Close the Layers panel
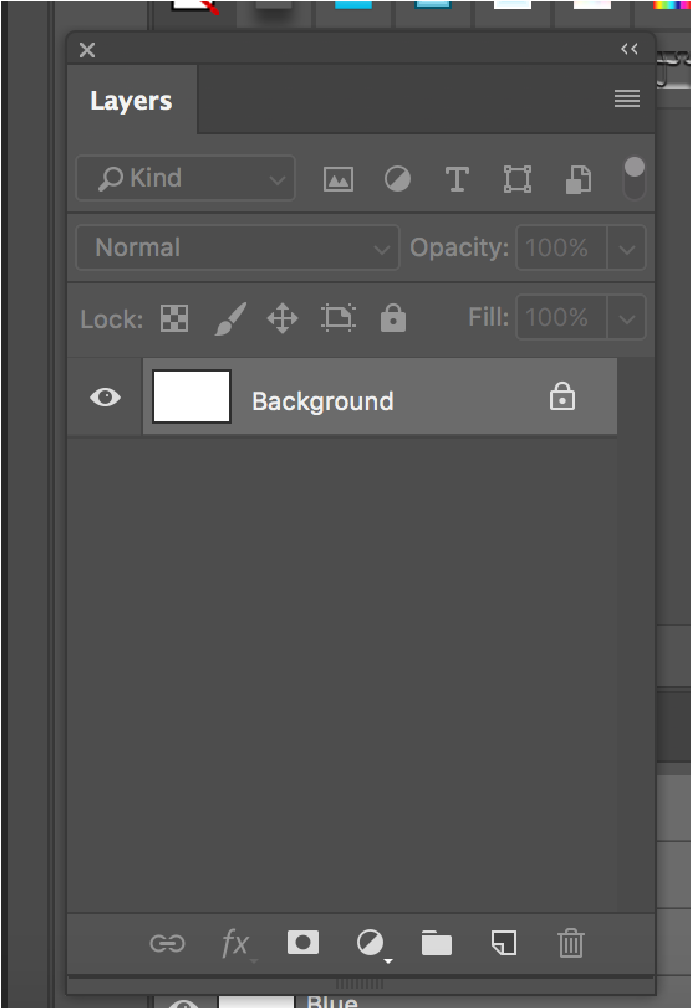691x1008 pixels. click(87, 50)
